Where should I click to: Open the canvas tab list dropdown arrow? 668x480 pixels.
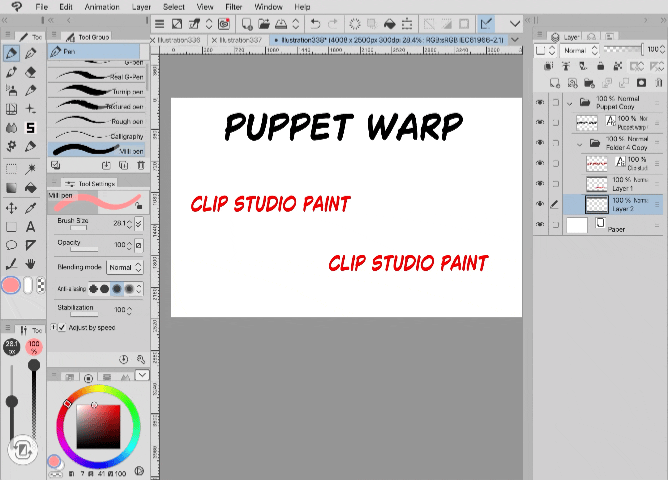tap(515, 40)
